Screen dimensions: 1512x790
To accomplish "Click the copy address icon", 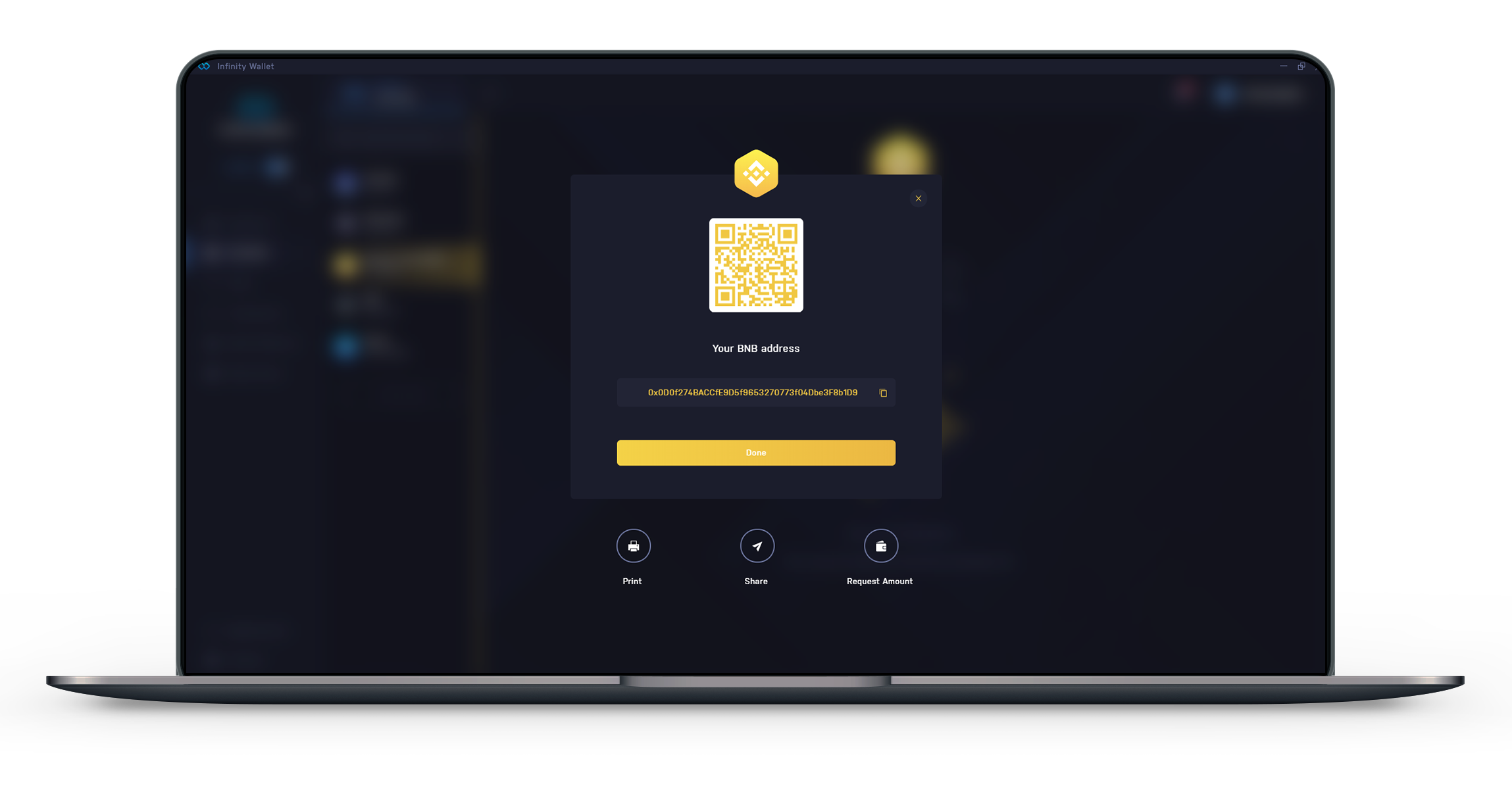I will coord(883,393).
